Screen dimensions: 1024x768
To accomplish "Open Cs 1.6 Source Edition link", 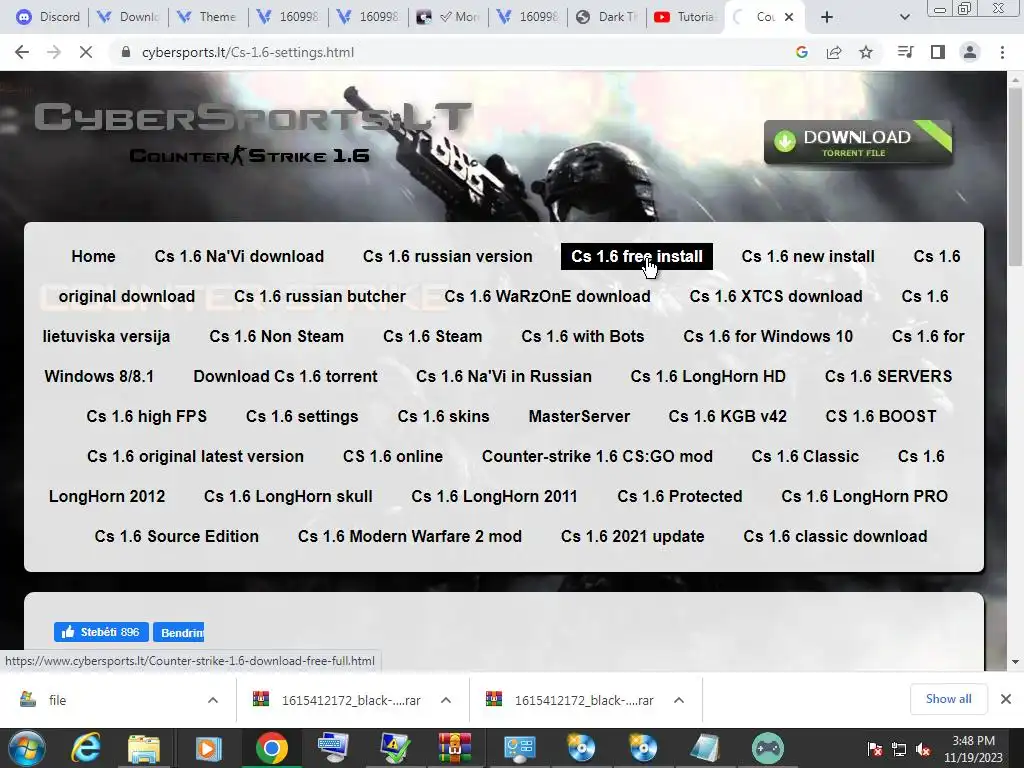I will (176, 536).
